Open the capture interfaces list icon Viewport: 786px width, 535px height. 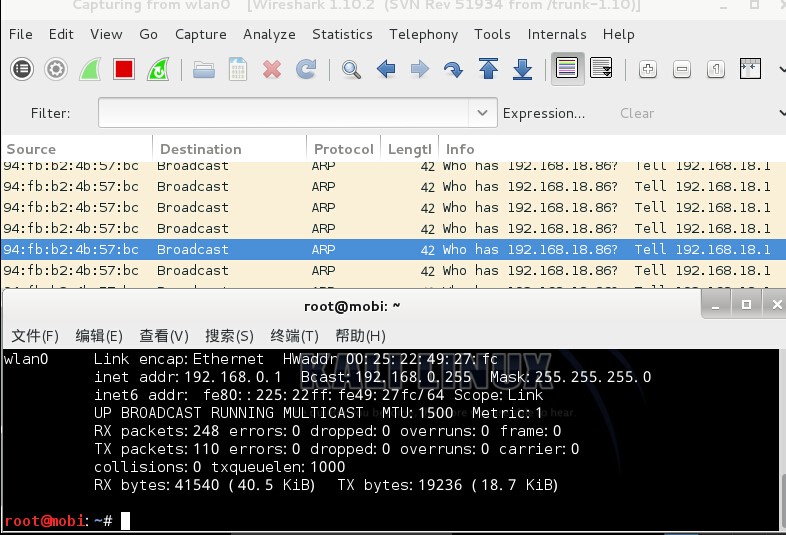pyautogui.click(x=22, y=70)
